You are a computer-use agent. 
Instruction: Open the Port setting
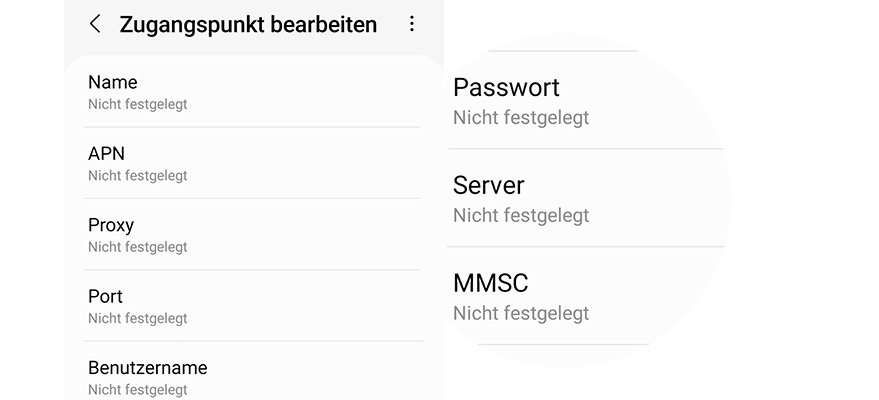[x=105, y=296]
